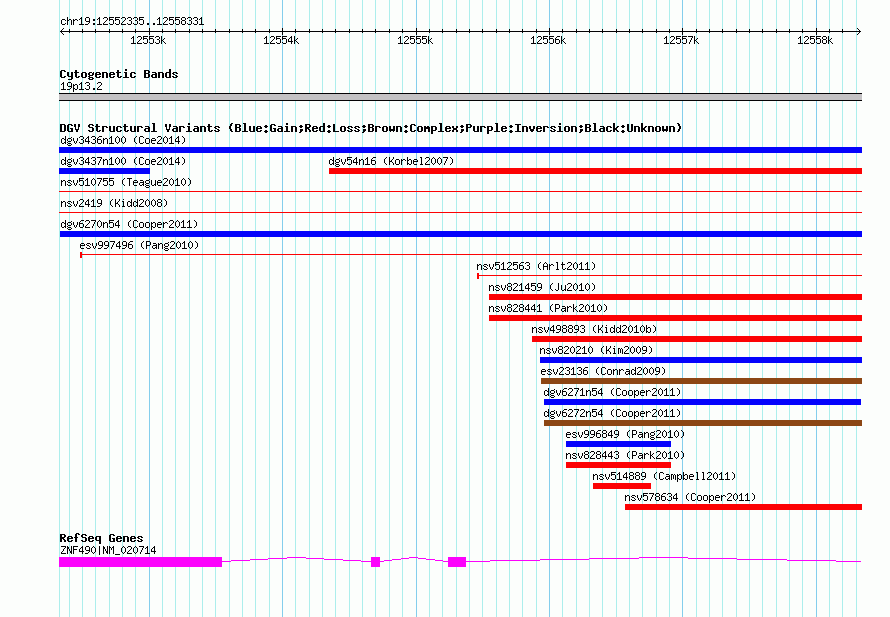Click the small middle ZNF490 exon block
This screenshot has height=617, width=890.
point(375,562)
